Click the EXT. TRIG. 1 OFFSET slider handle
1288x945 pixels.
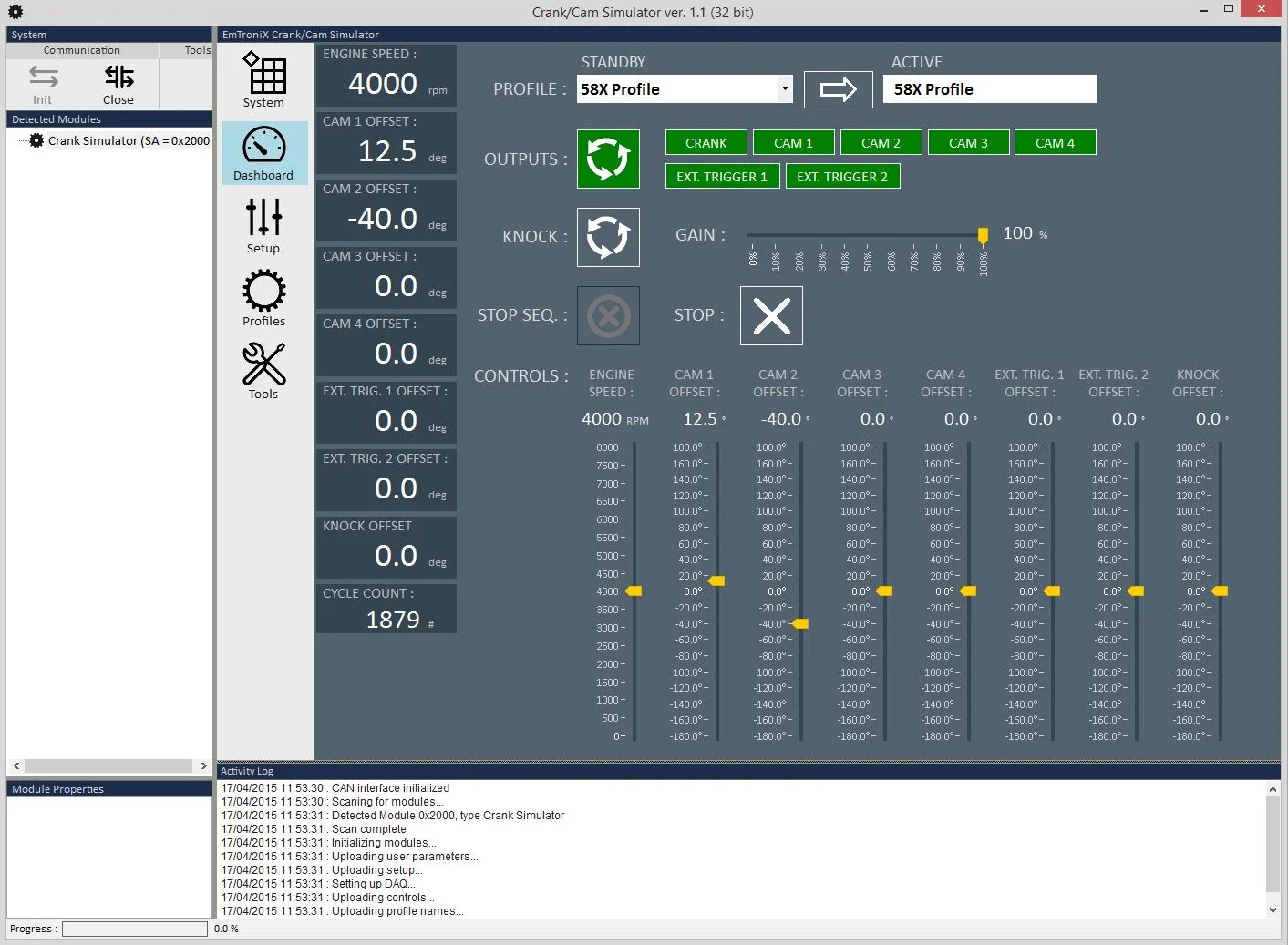coord(1052,591)
